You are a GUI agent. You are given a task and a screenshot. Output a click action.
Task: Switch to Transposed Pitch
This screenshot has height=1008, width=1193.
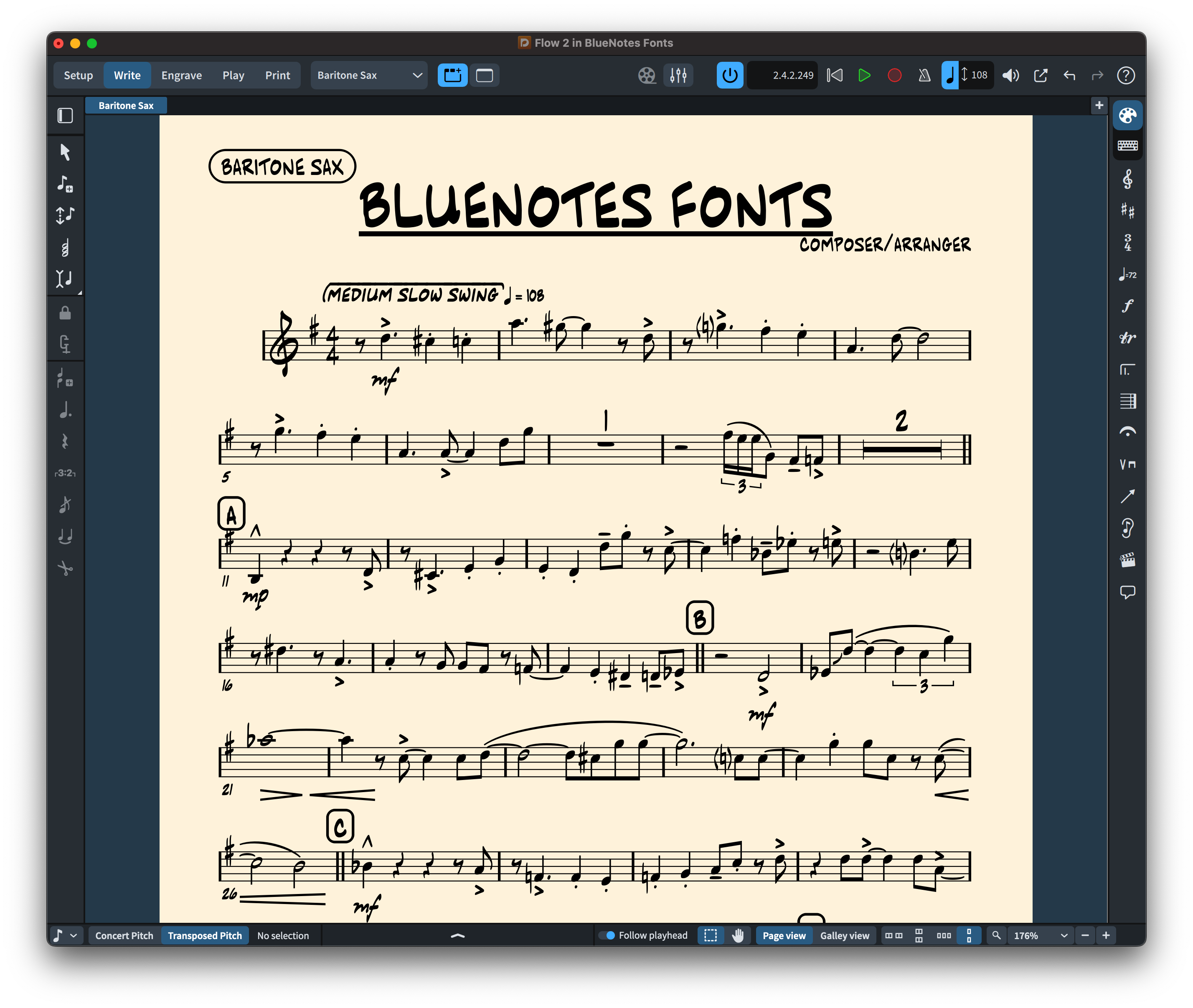(205, 935)
